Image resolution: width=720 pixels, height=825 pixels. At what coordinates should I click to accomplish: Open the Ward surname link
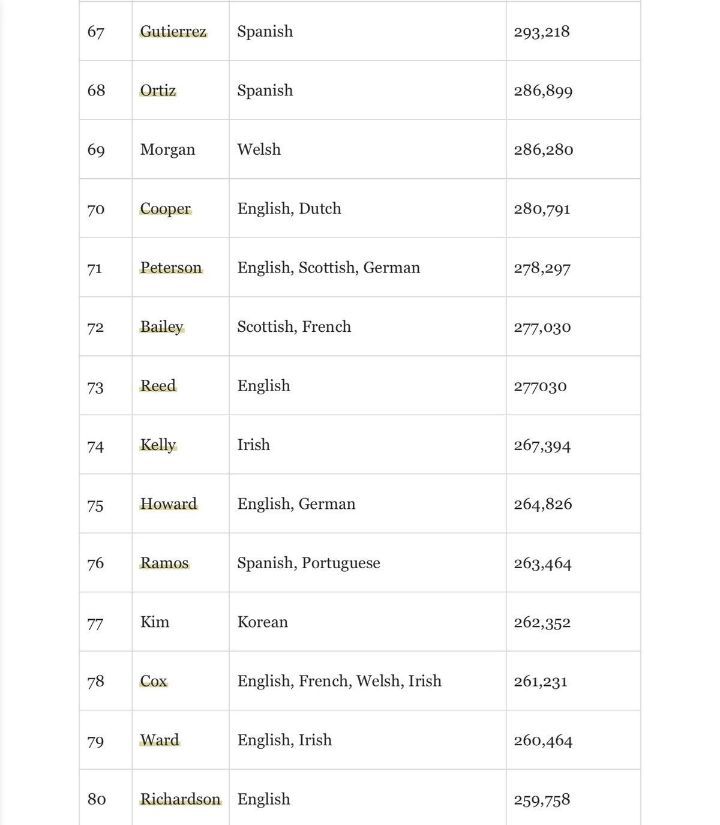click(159, 740)
